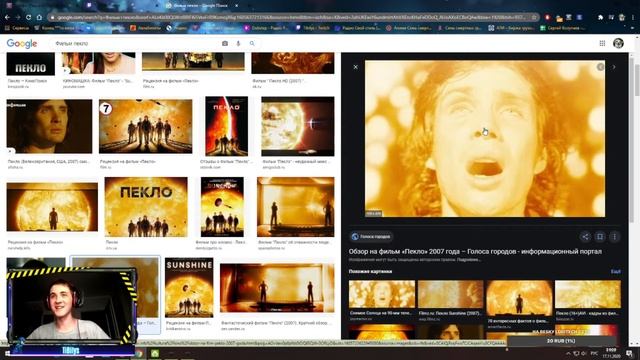Open the Google apps grid
The height and width of the screenshot is (360, 640).
(602, 43)
